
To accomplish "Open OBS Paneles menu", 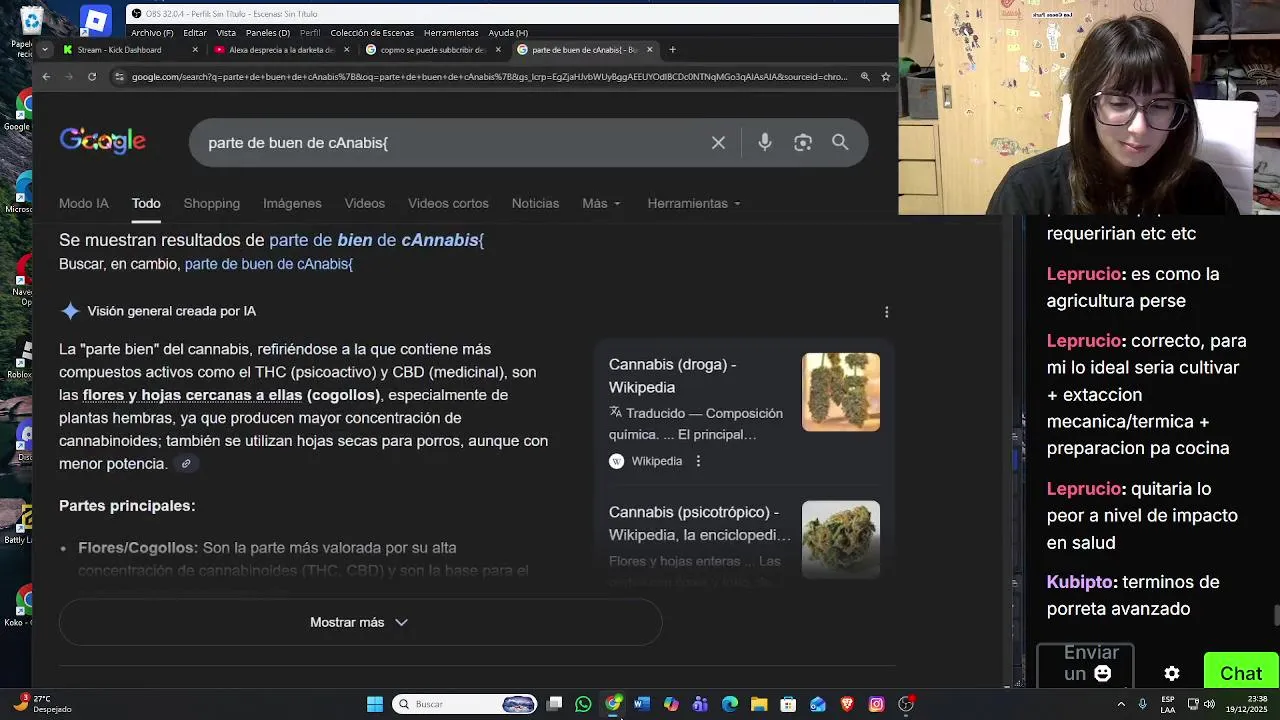I will (268, 33).
